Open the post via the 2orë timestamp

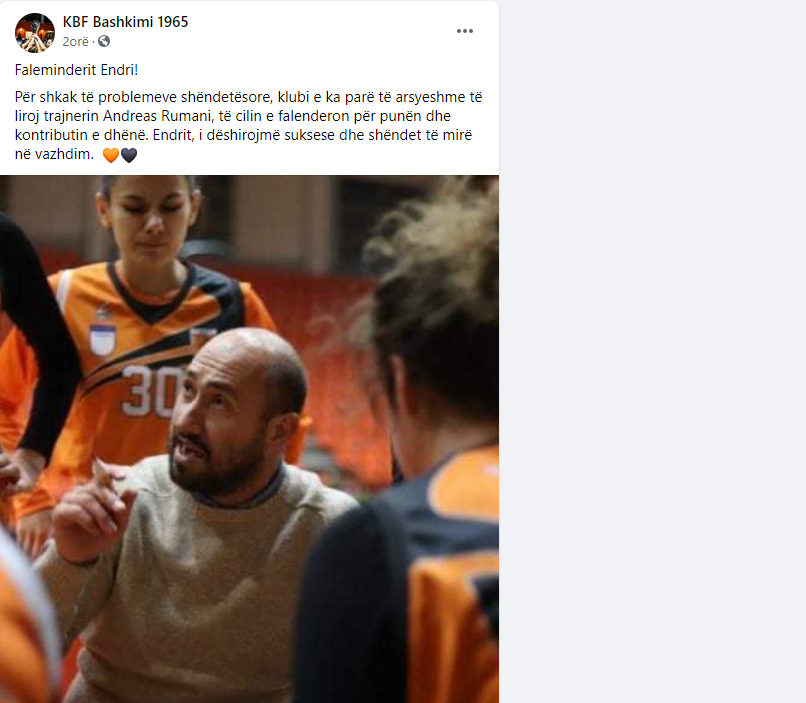76,42
